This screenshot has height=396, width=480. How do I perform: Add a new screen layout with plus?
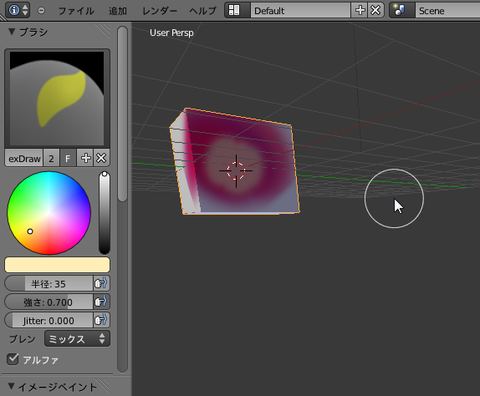tap(360, 10)
